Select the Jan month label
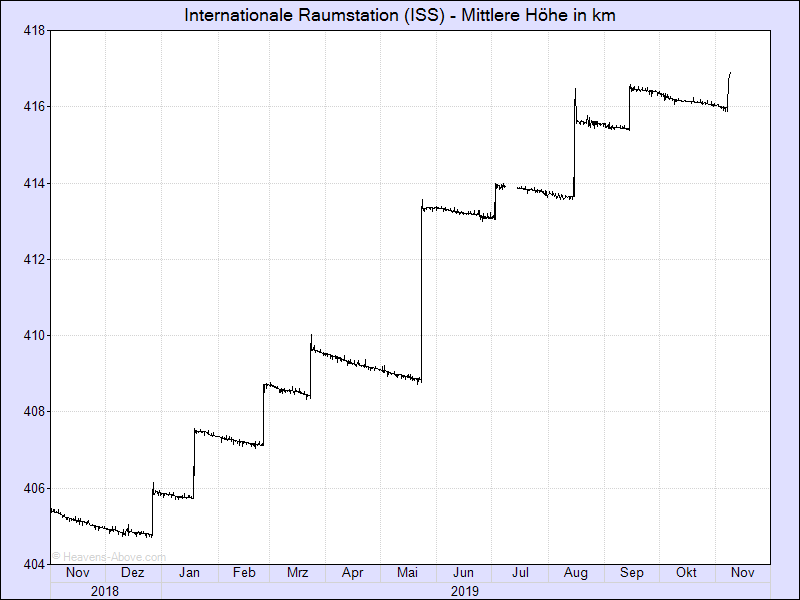The image size is (800, 600). click(189, 573)
